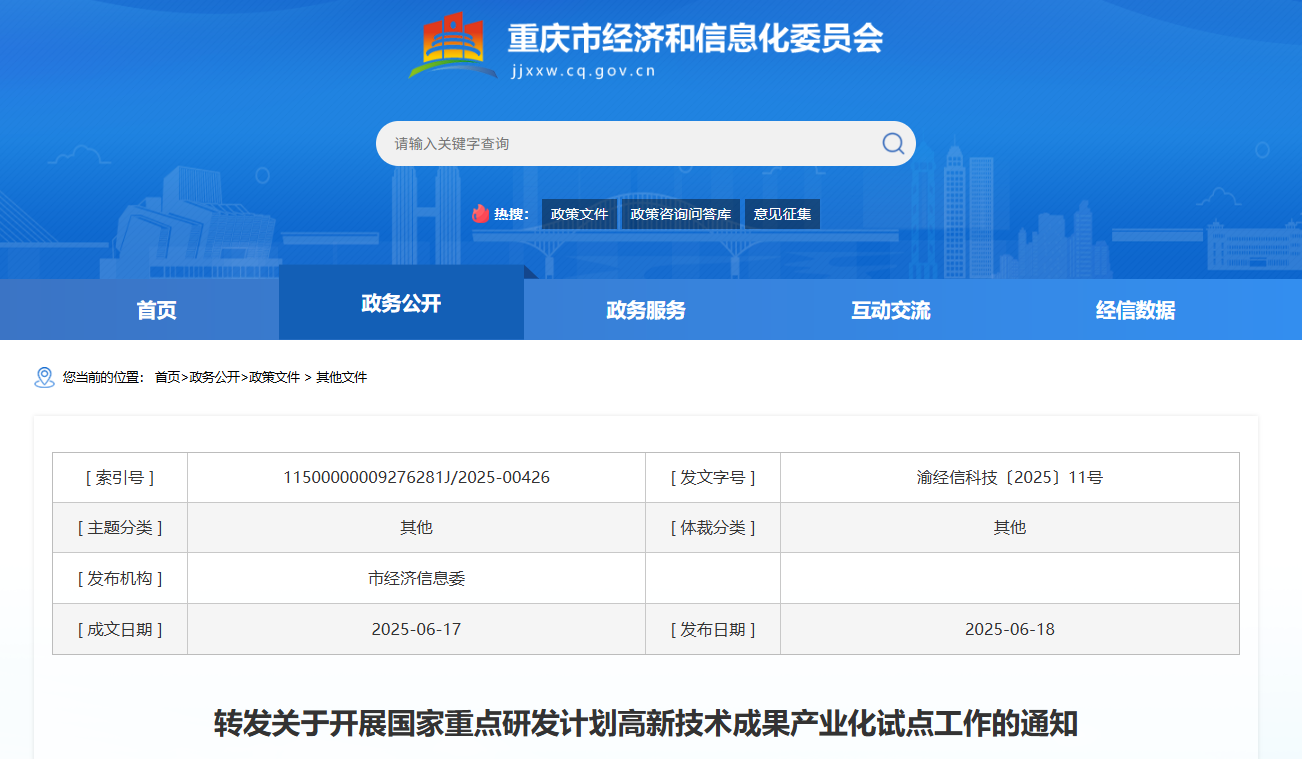Screen dimensions: 1302x759
Task: Click the index number 11500000009276281J/2025-00426
Action: [416, 477]
